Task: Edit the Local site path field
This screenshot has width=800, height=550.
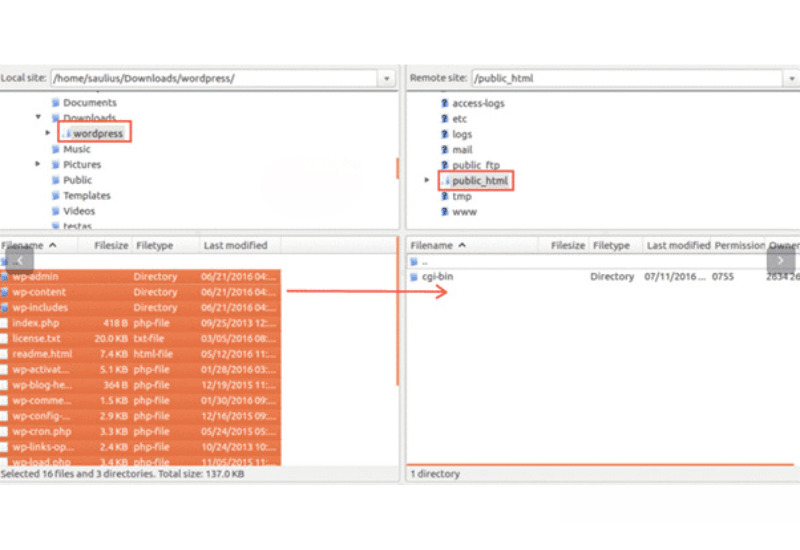Action: (x=214, y=79)
